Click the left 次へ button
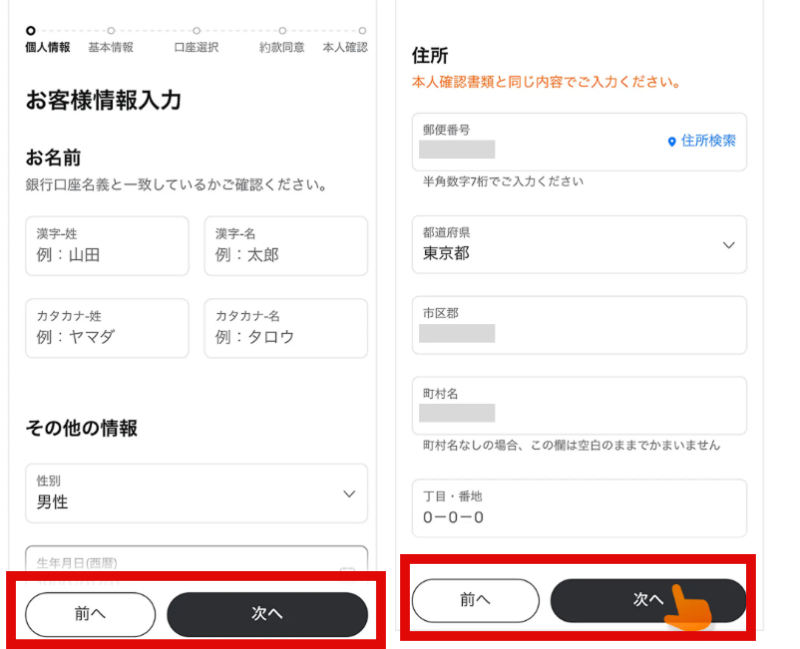This screenshot has height=649, width=800. point(267,614)
